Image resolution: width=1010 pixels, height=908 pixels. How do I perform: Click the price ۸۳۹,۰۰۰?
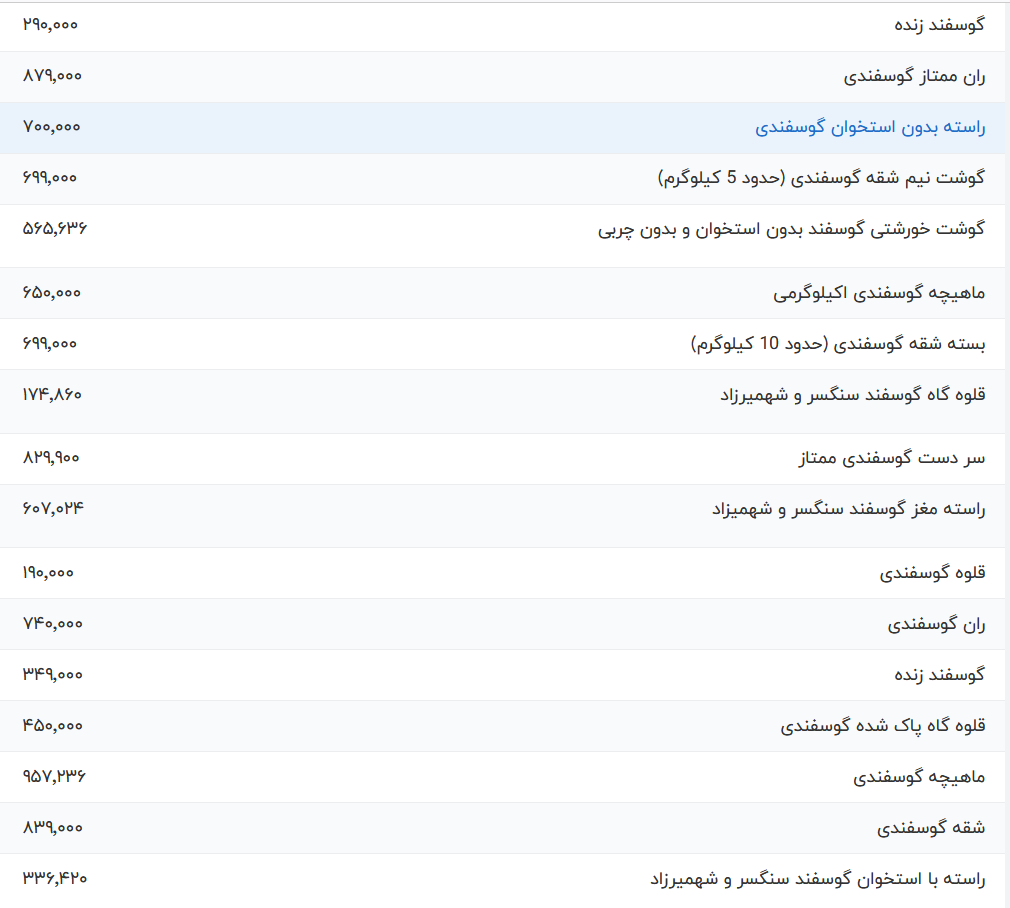click(53, 827)
